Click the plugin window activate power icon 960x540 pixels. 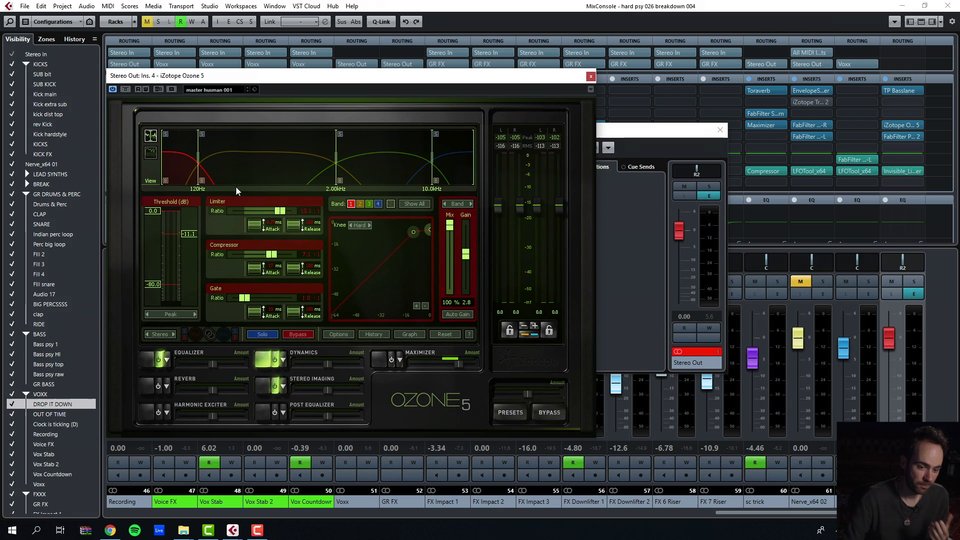(113, 89)
